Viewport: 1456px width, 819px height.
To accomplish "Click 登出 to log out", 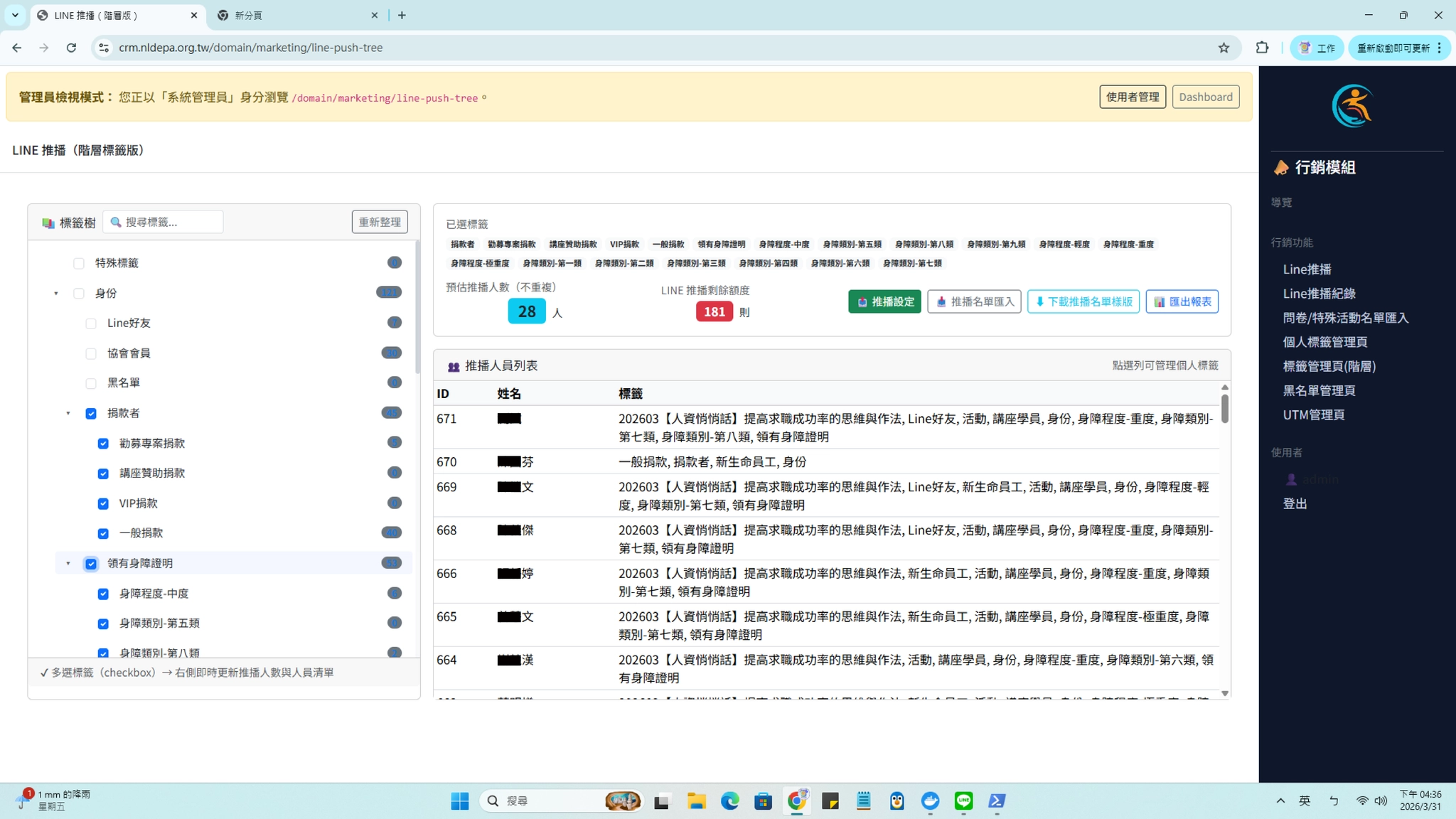I will 1295,503.
